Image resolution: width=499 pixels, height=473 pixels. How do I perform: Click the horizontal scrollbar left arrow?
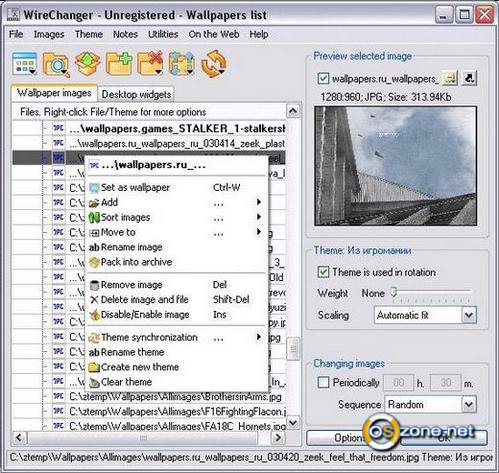[x=19, y=438]
